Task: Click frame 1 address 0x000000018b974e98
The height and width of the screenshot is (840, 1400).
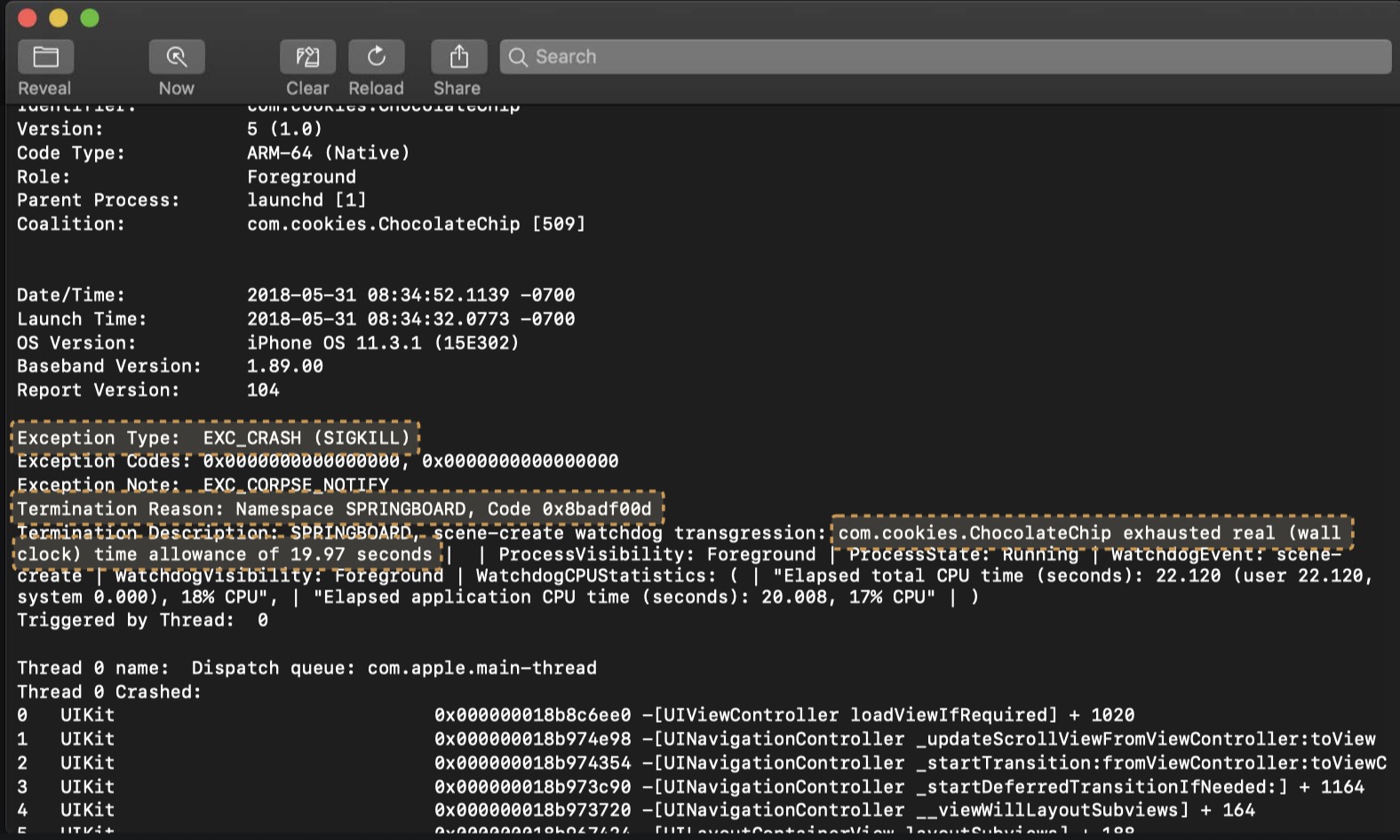Action: pyautogui.click(x=532, y=739)
